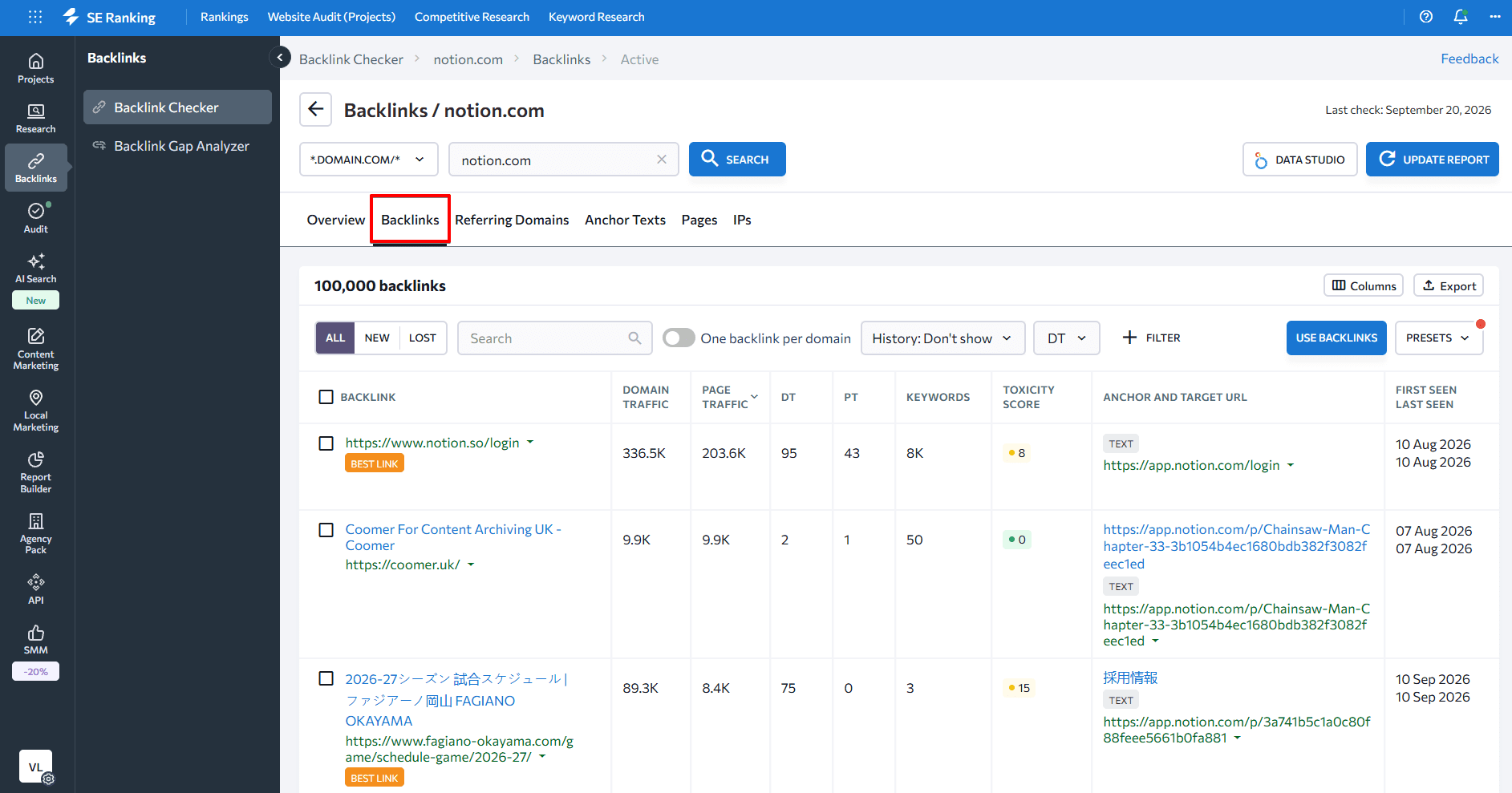Open the VL user avatar settings

(36, 767)
